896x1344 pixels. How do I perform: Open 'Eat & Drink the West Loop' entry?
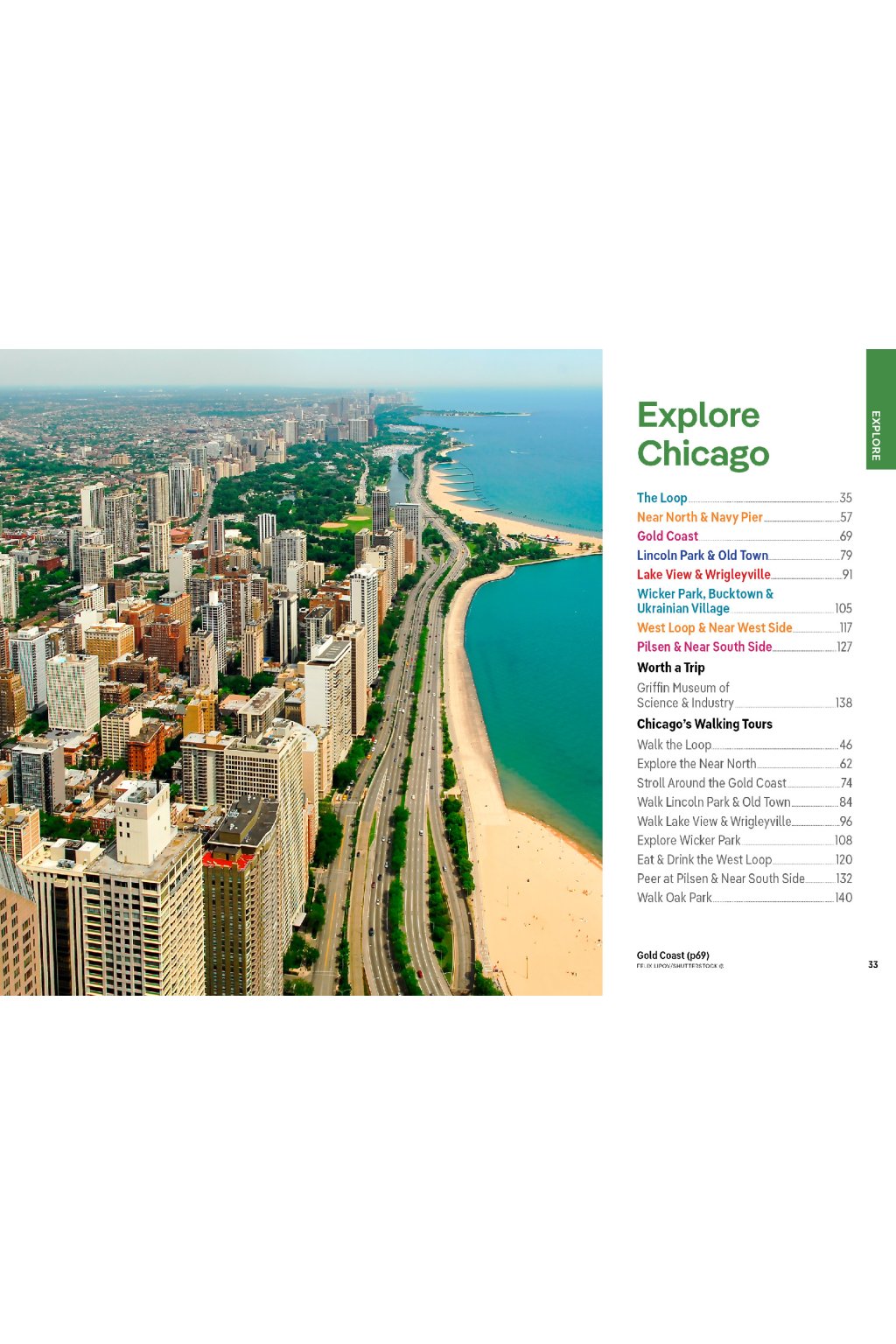[x=744, y=859]
